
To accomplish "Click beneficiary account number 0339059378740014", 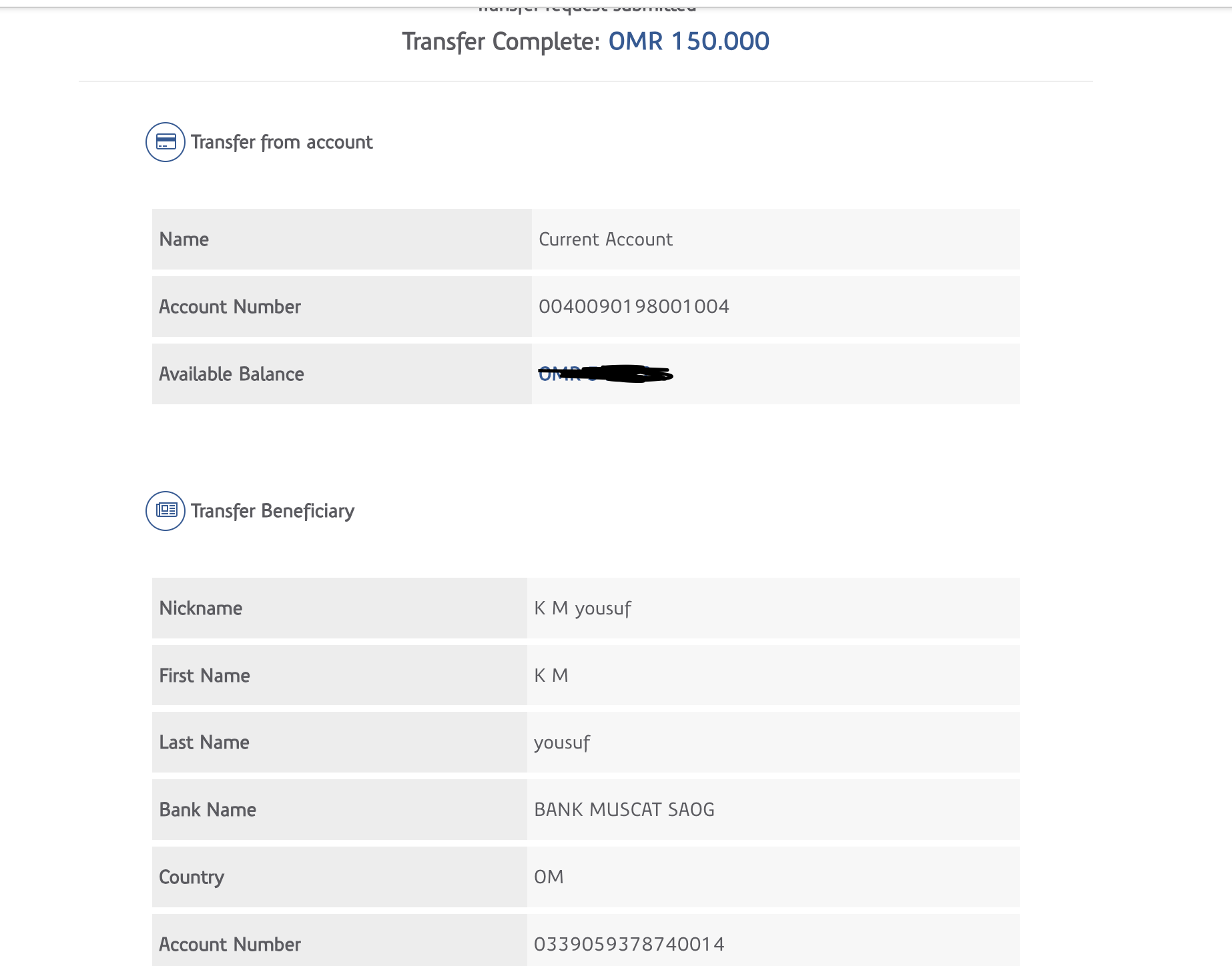I will tap(629, 944).
